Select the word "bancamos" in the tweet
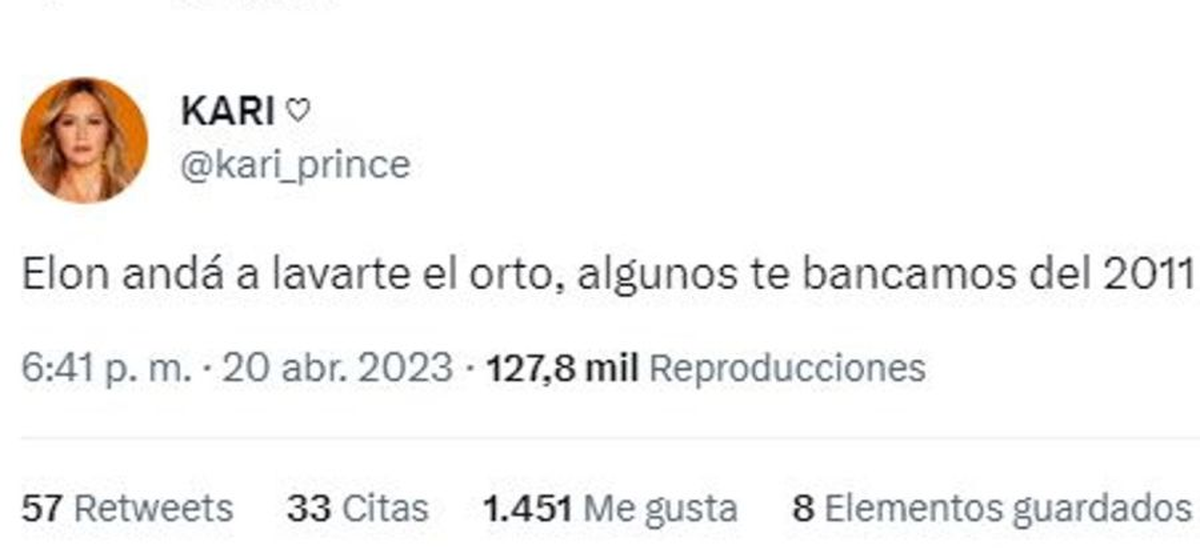This screenshot has width=1200, height=557. 925,274
